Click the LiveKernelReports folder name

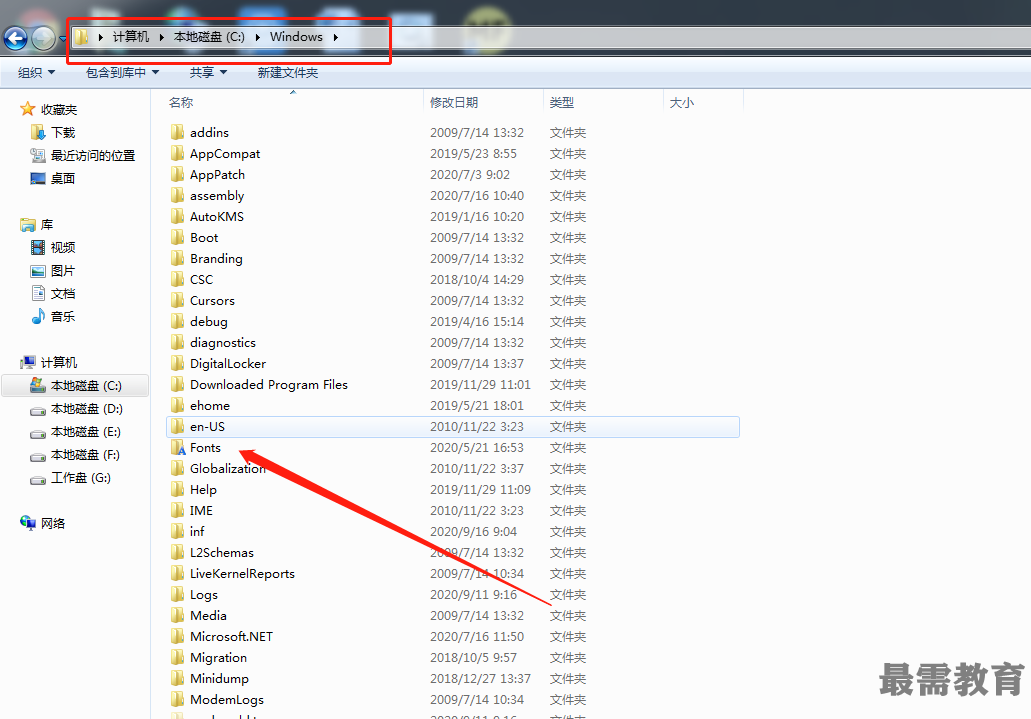pos(242,574)
